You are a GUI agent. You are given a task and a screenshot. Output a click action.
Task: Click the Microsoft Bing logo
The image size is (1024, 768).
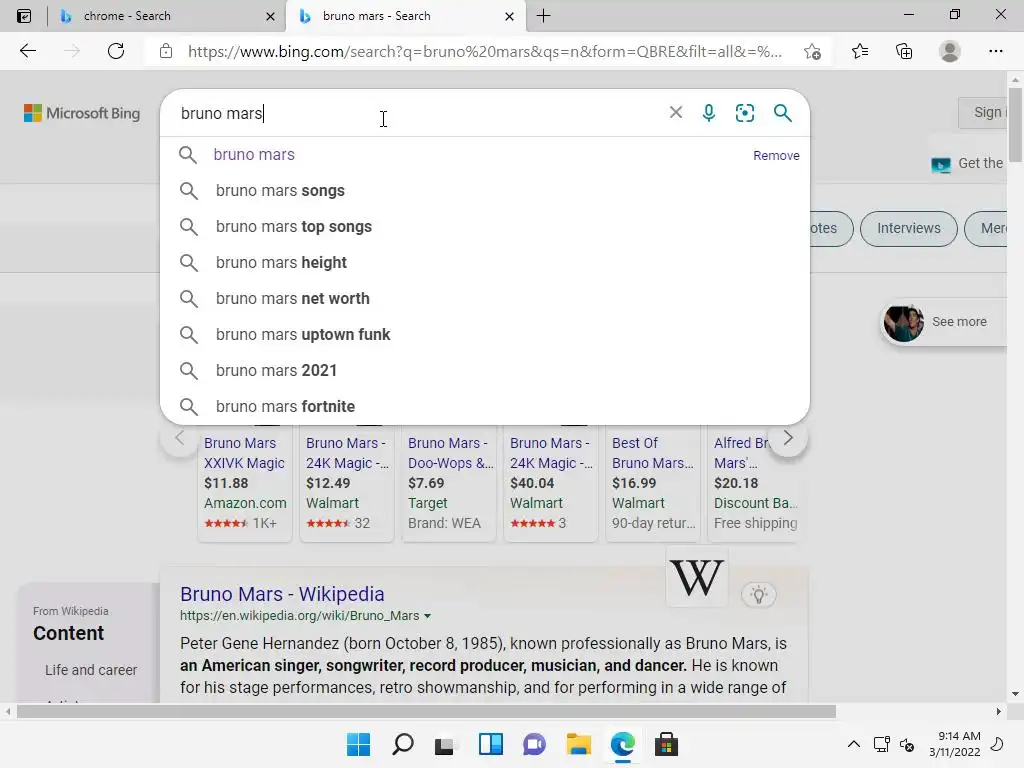tap(82, 113)
